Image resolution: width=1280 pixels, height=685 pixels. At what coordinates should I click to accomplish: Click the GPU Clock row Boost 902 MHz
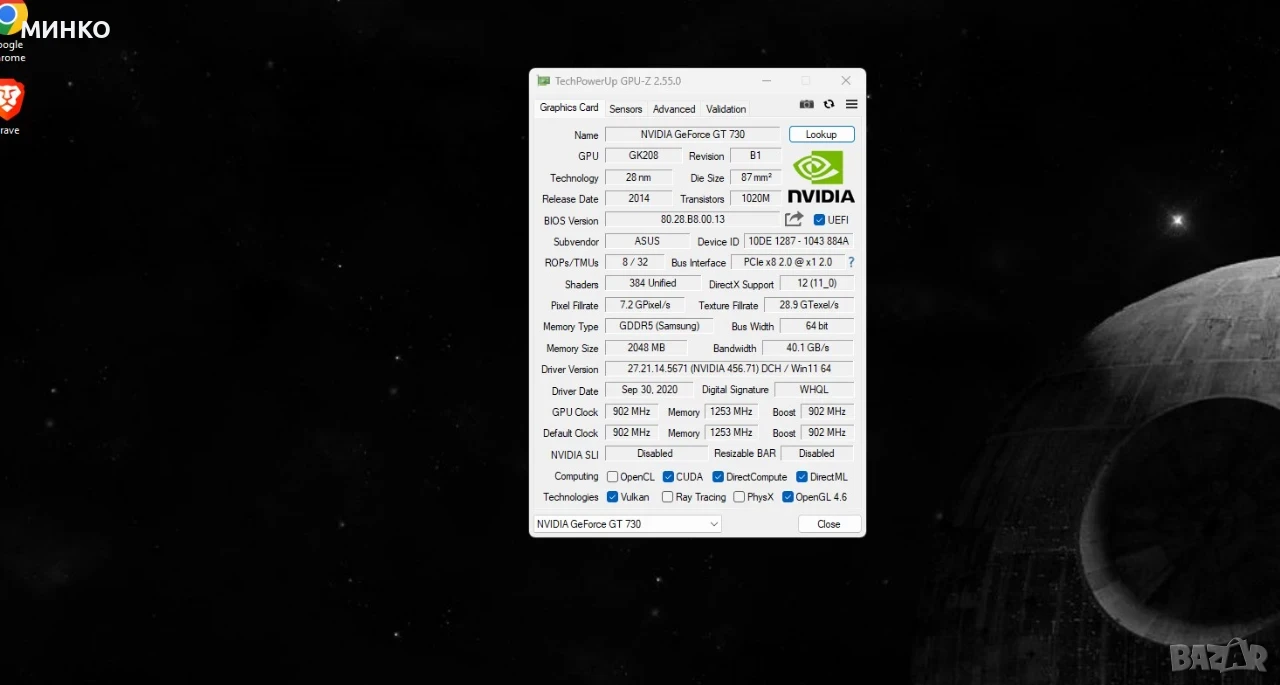click(827, 411)
